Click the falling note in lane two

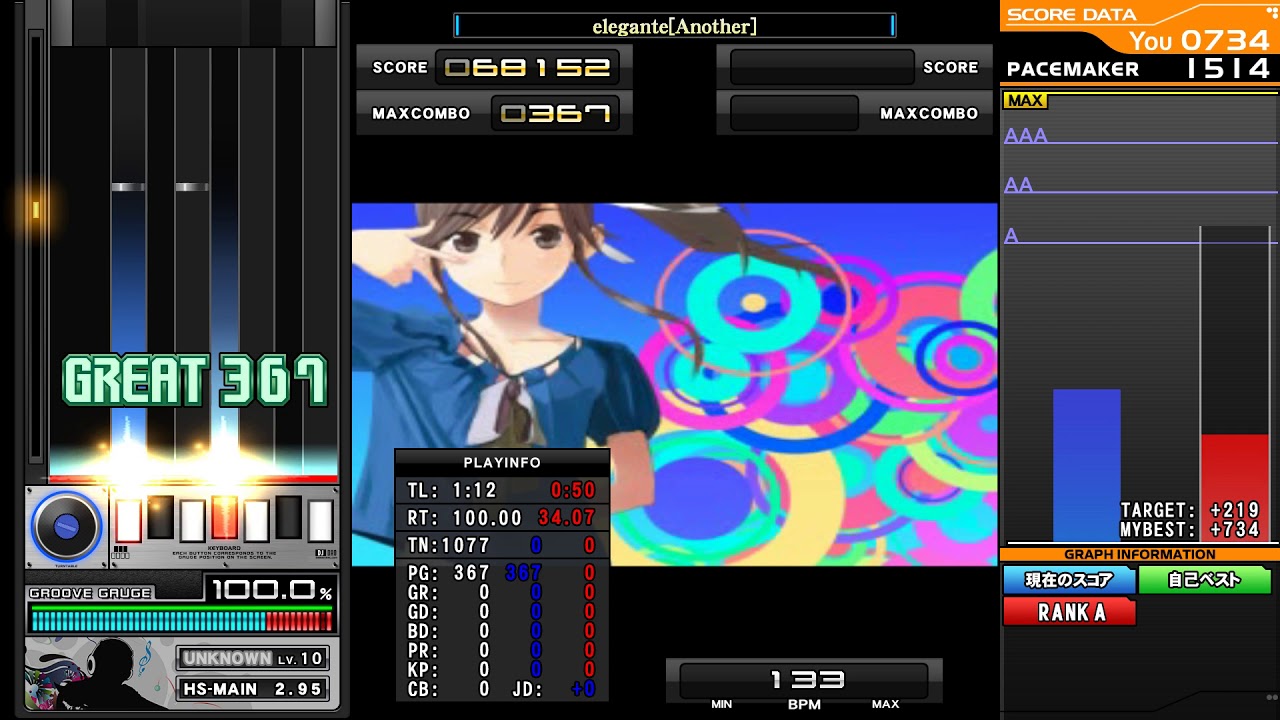(x=128, y=187)
